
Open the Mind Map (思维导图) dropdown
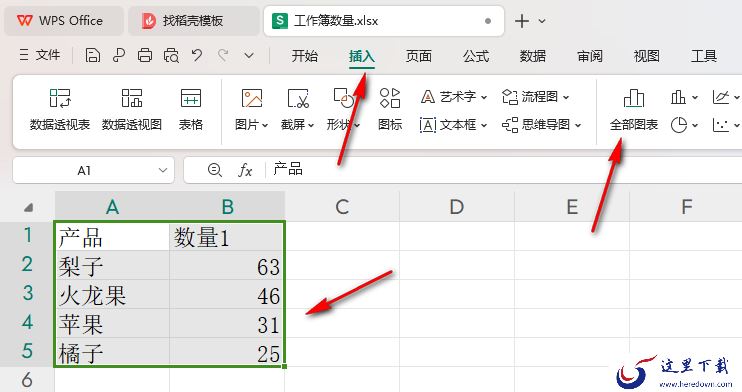(x=541, y=125)
